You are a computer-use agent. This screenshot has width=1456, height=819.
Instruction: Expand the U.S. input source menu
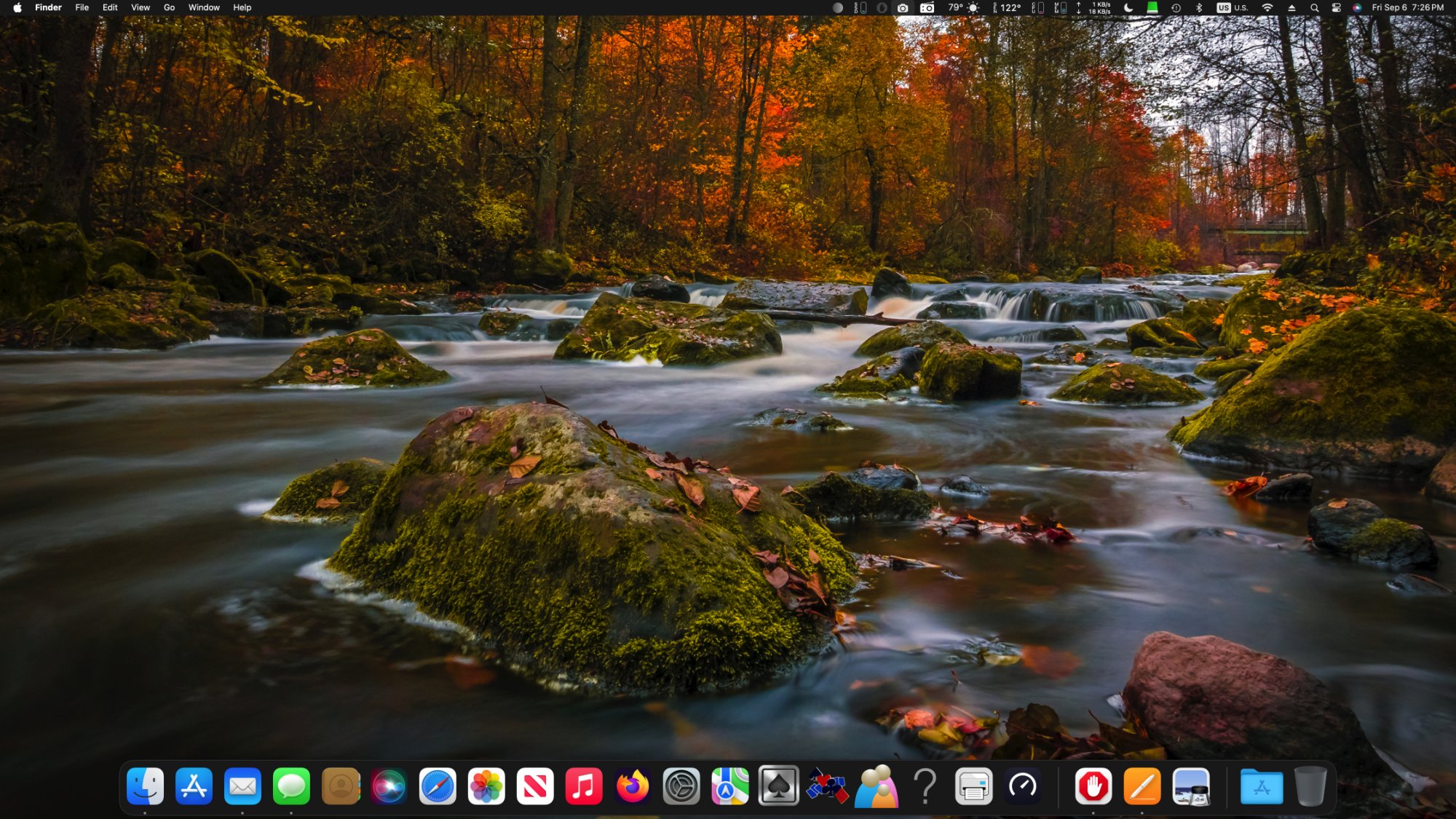click(x=1233, y=7)
